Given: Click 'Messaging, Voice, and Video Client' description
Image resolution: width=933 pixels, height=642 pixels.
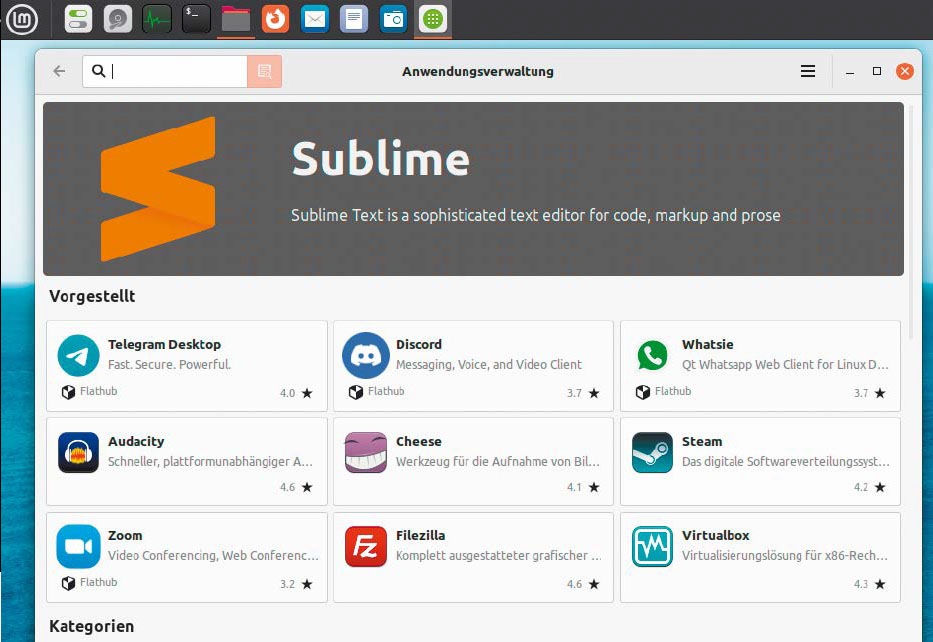Looking at the screenshot, I should coord(489,364).
